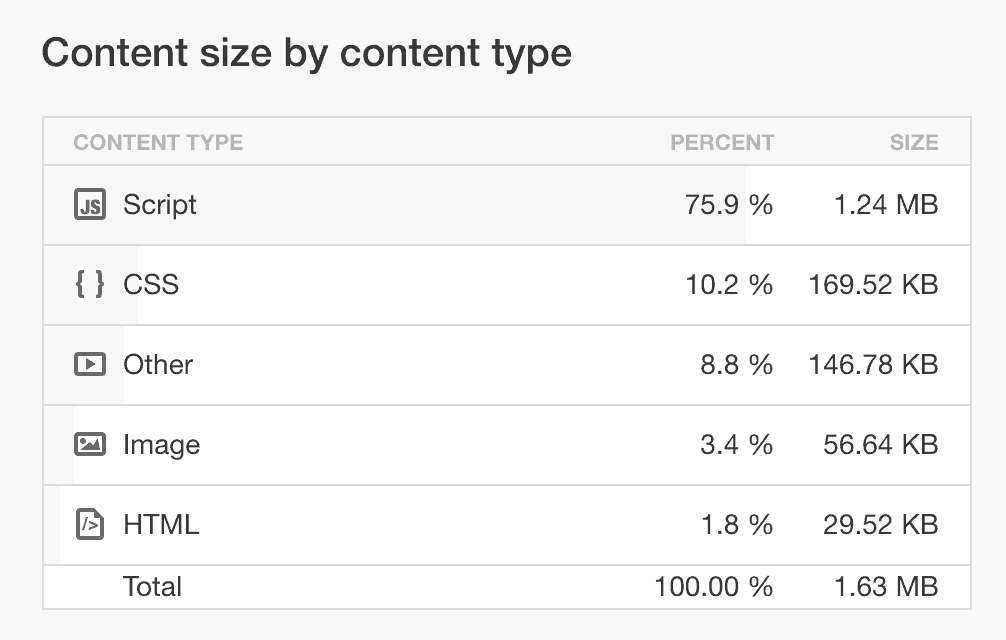
Task: Click the 169.52 KB CSS size
Action: tap(873, 285)
